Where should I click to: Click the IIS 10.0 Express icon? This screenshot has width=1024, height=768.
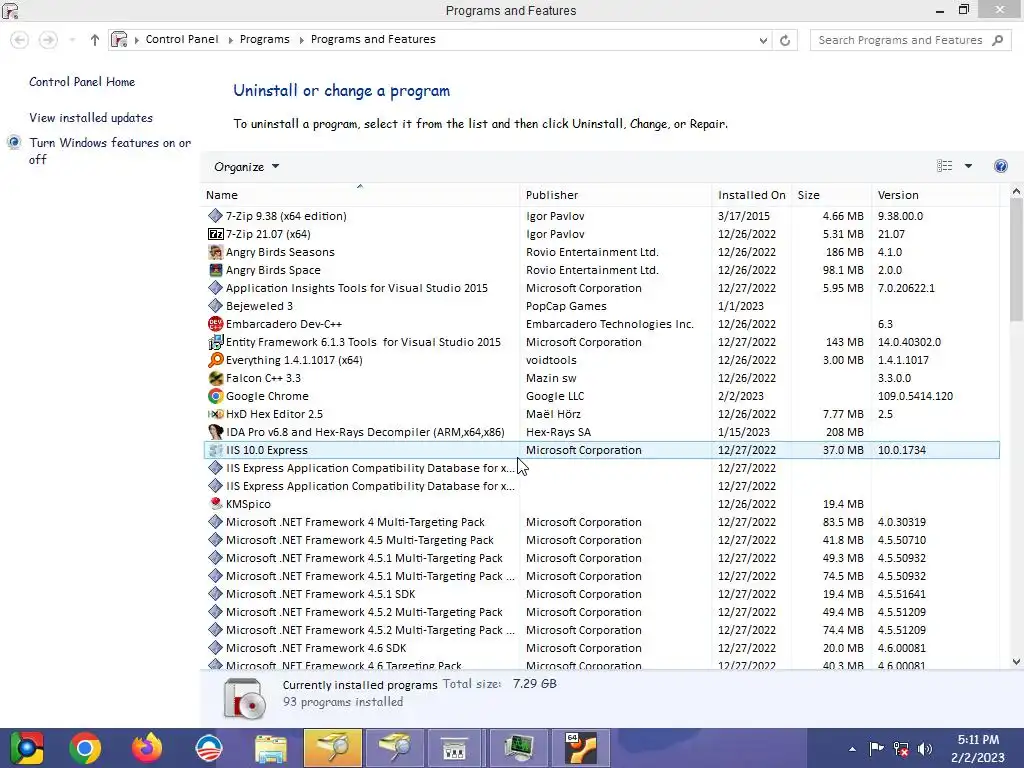[x=216, y=450]
